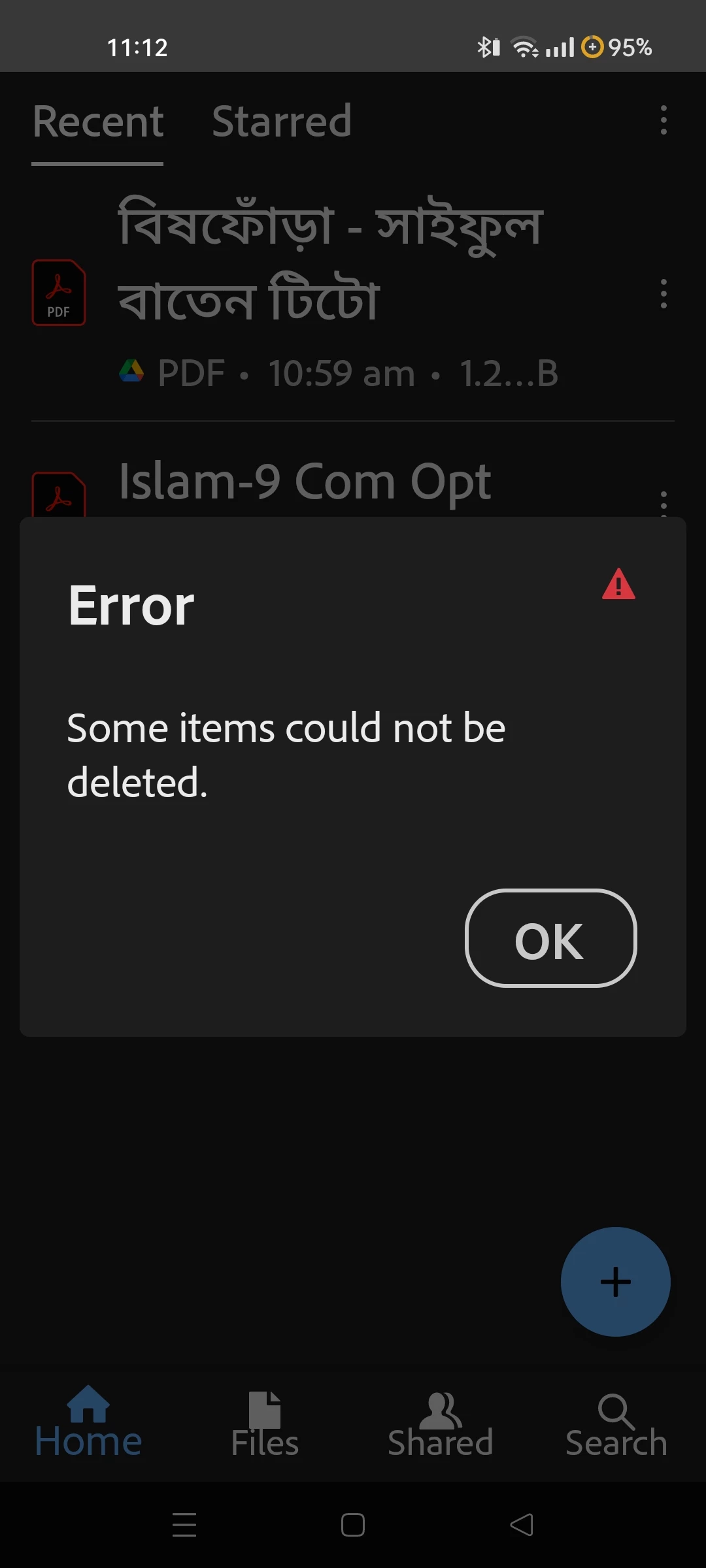Open Android recent apps menu button
Viewport: 706px width, 1568px height.
pos(184,1525)
